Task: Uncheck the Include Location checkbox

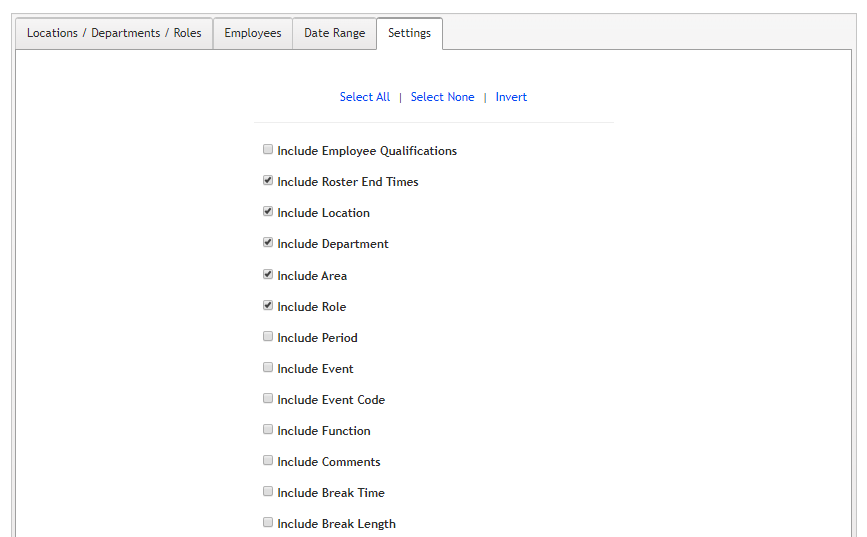Action: [268, 211]
